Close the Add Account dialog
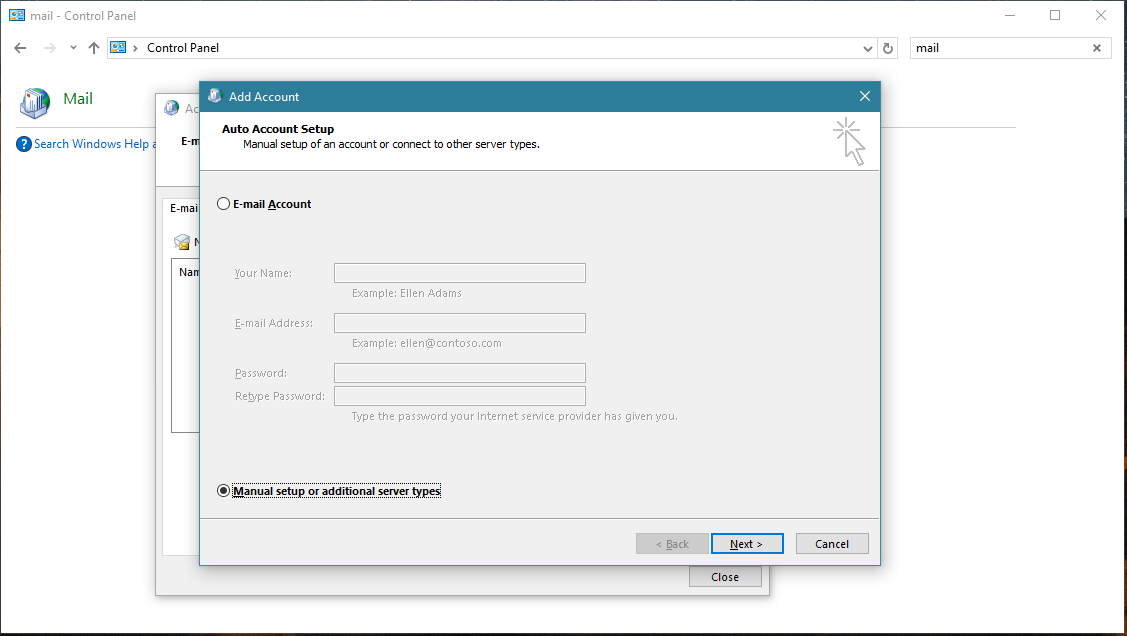Screen dimensions: 1127x636 (x=864, y=96)
